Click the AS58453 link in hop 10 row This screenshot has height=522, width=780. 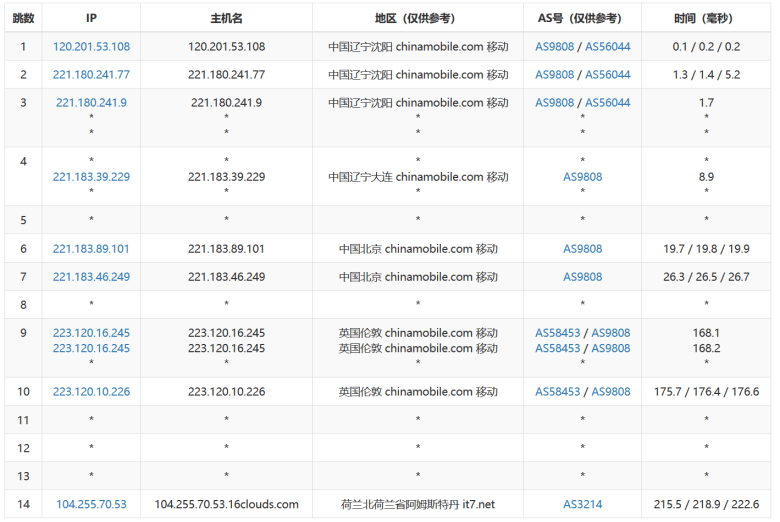tap(557, 391)
